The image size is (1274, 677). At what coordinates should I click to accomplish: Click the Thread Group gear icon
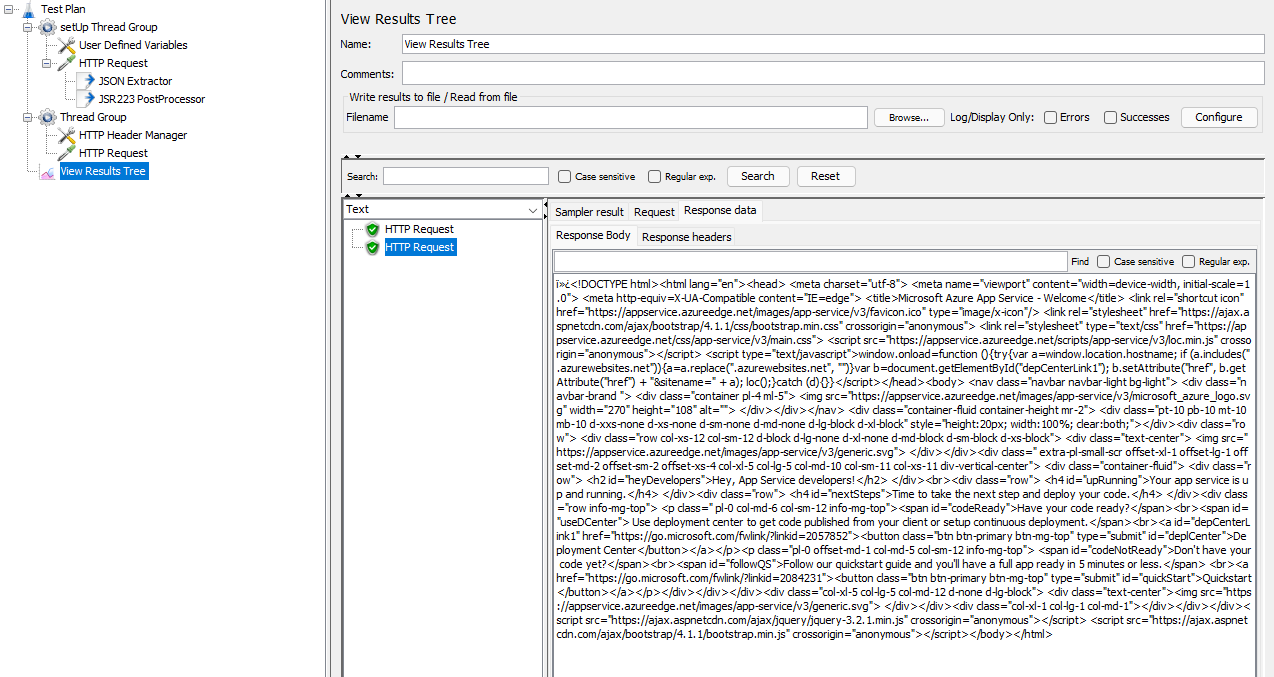47,117
